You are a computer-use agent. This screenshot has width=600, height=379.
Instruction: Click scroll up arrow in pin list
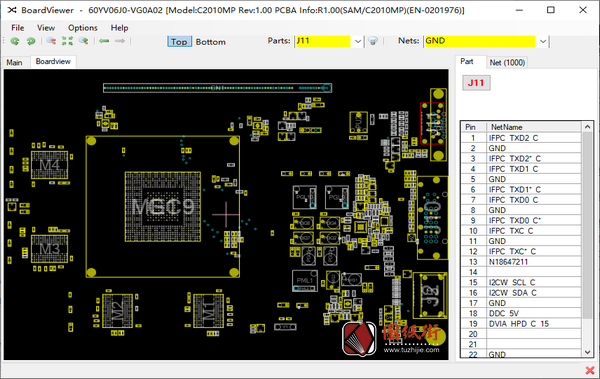coord(587,127)
